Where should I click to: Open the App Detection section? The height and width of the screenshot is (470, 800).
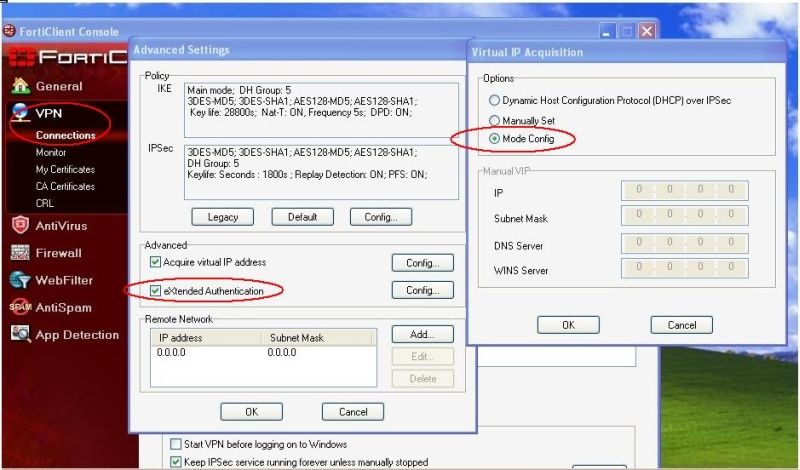pyautogui.click(x=77, y=335)
